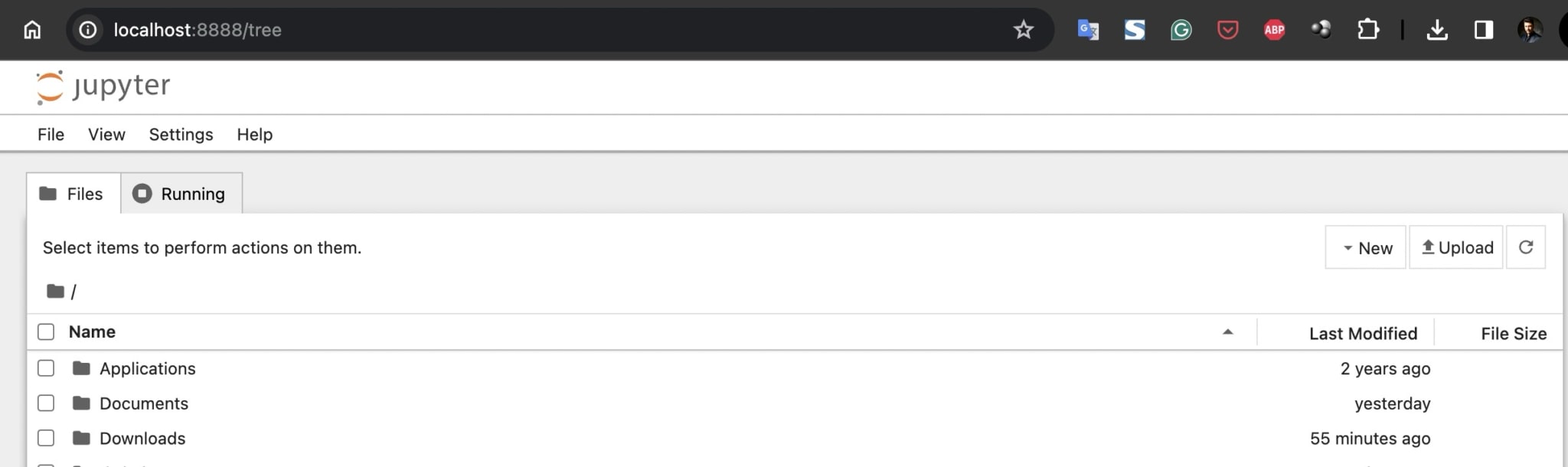
Task: Open the Grammarly extension
Action: [1181, 30]
